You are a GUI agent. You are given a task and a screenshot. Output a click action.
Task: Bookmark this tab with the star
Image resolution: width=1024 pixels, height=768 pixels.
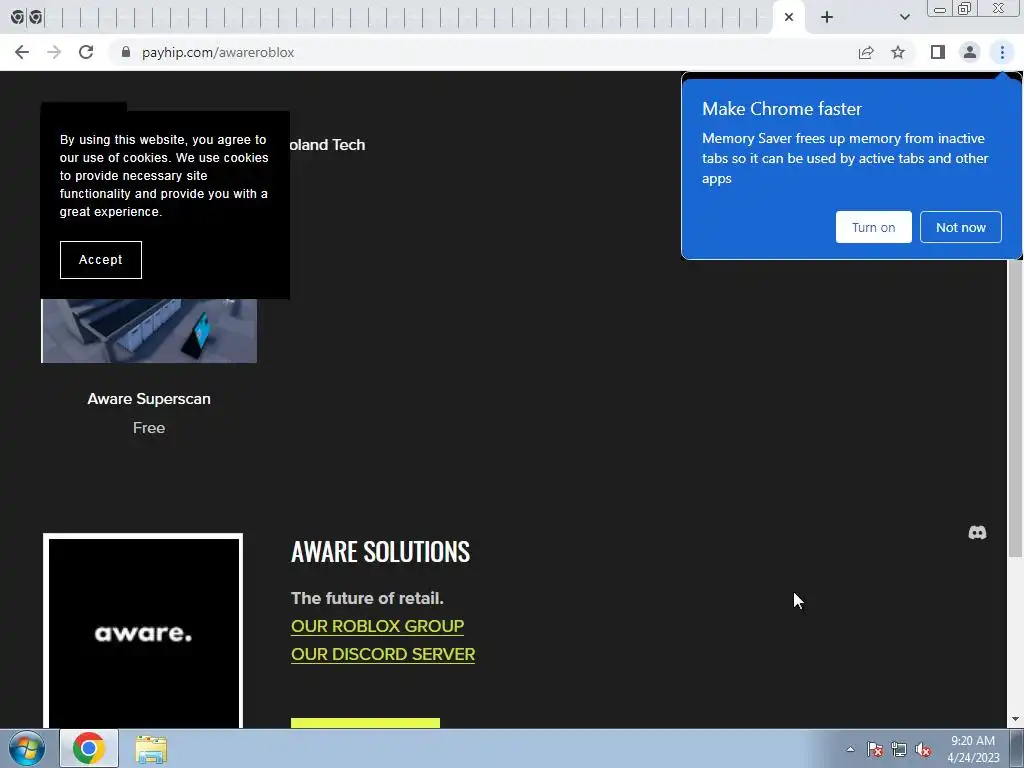coord(898,52)
